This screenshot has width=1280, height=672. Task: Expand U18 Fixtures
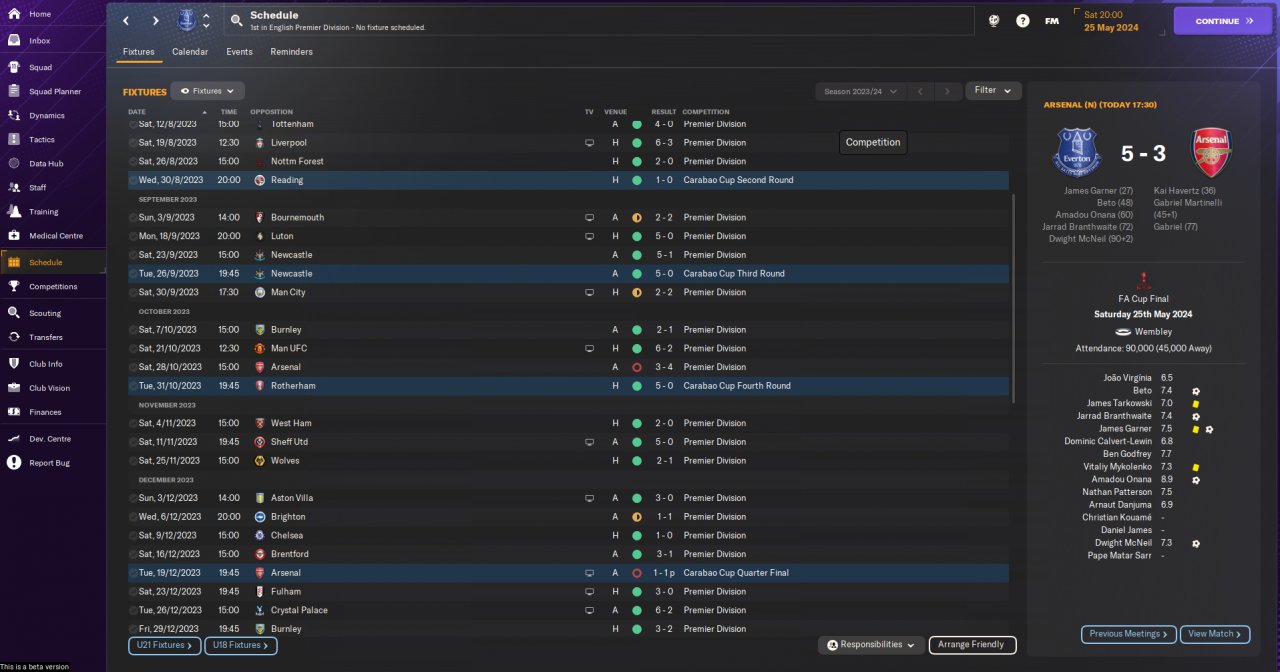tap(241, 646)
